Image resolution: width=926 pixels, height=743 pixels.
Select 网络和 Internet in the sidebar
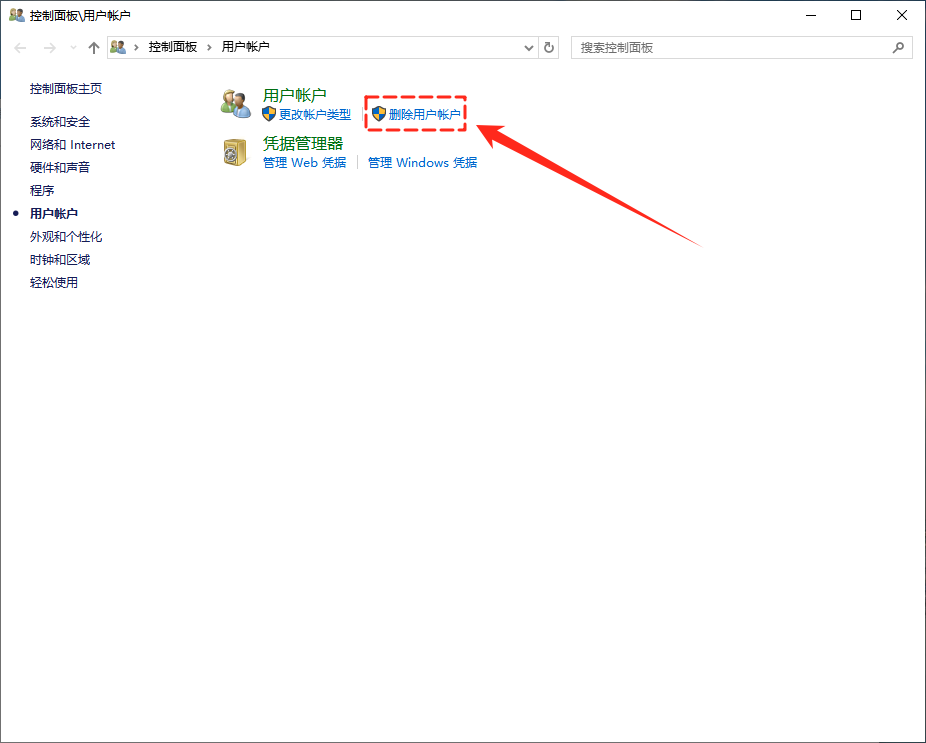point(72,145)
